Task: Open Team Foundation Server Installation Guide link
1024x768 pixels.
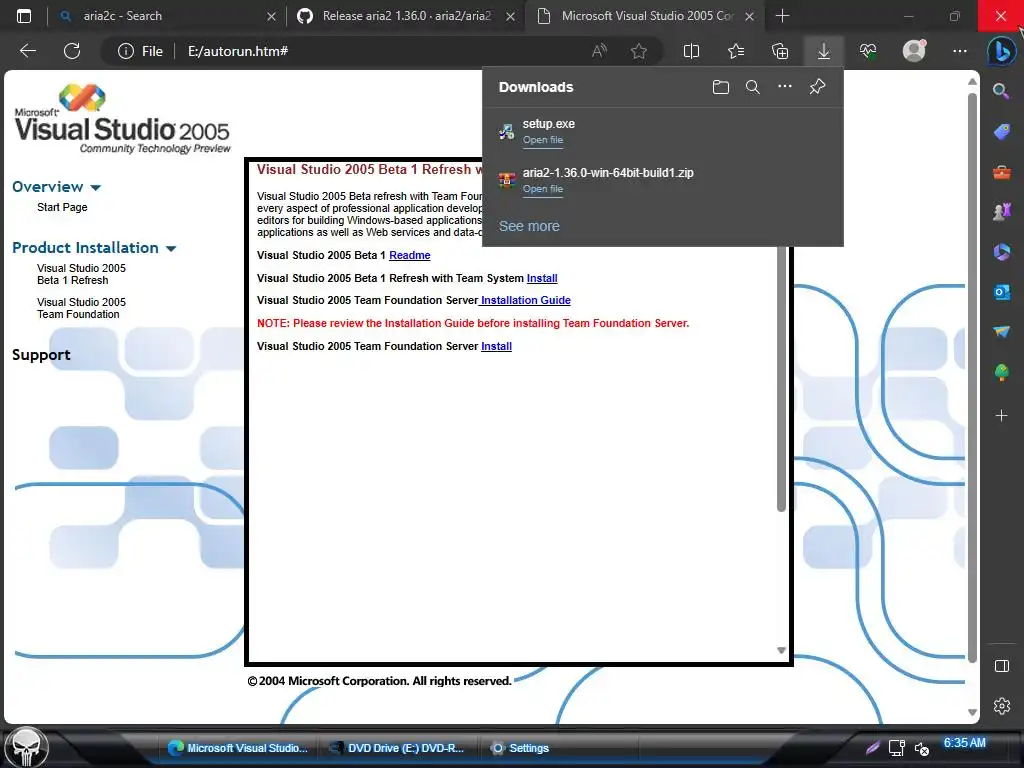Action: (x=525, y=300)
